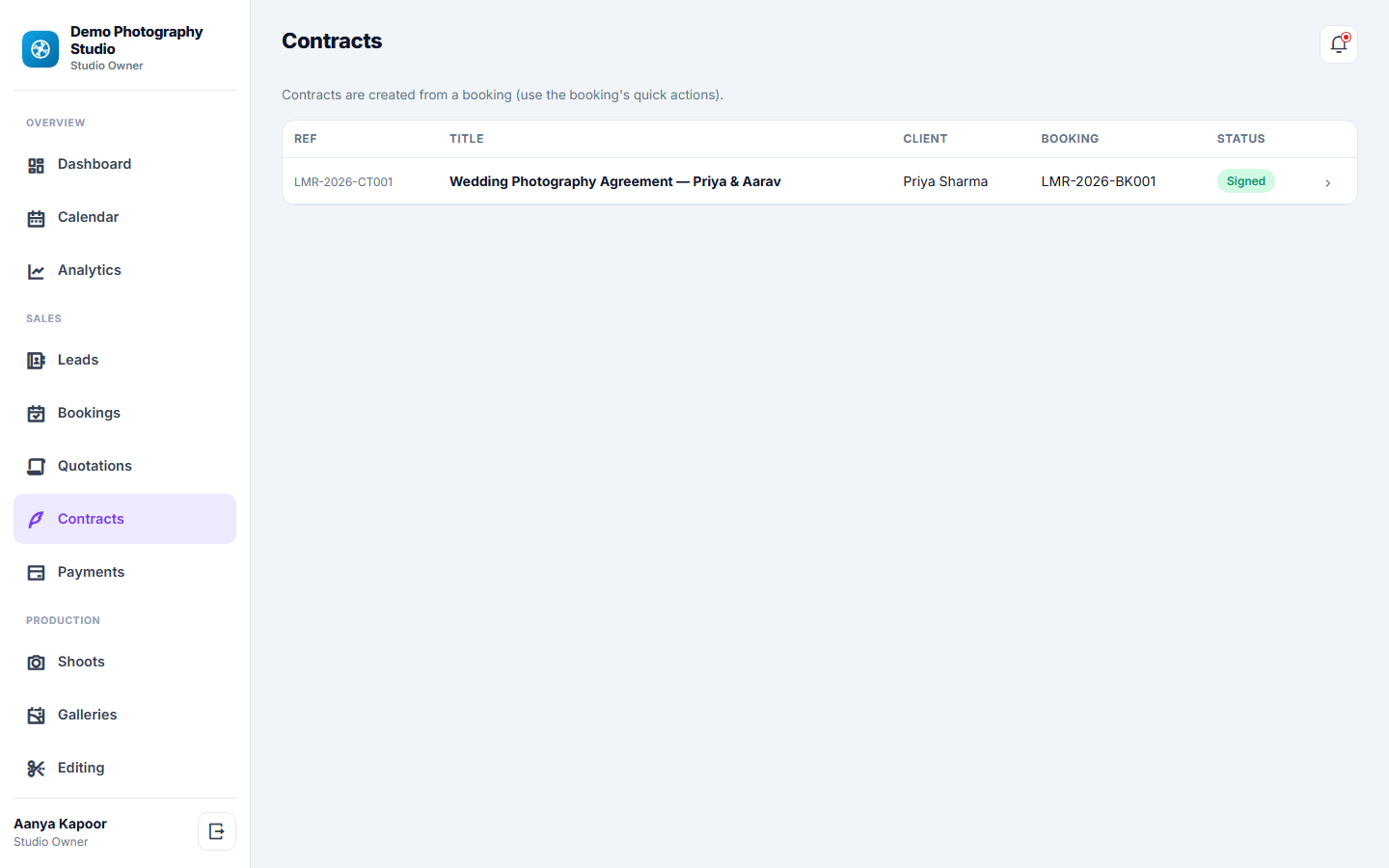Click the Quotations scroll icon

coord(36,467)
